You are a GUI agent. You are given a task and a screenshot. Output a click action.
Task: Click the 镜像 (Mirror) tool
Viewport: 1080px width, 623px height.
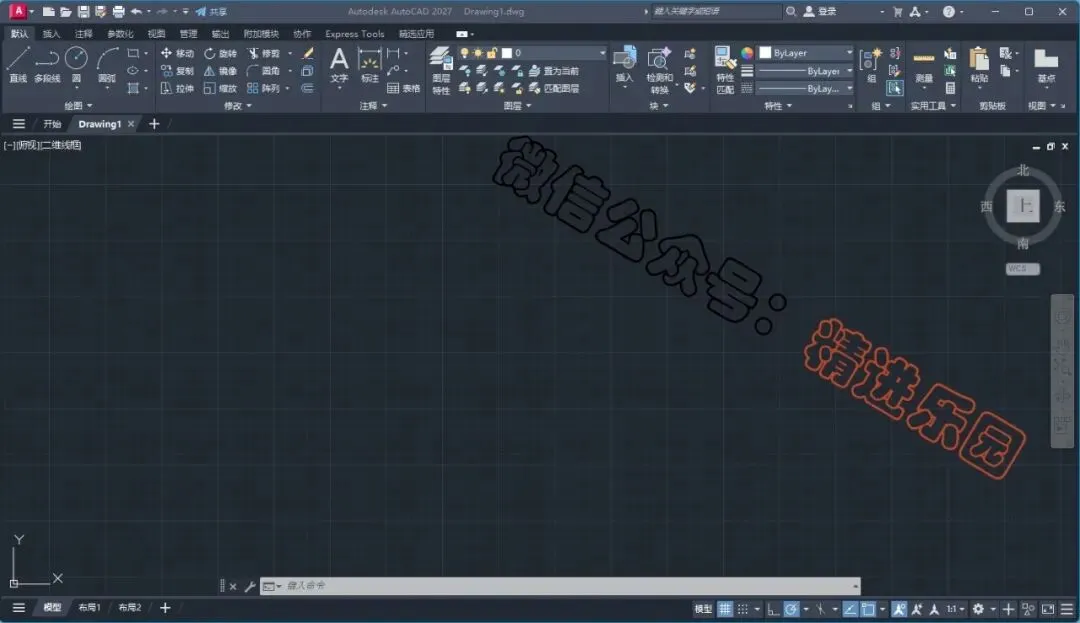tap(220, 71)
